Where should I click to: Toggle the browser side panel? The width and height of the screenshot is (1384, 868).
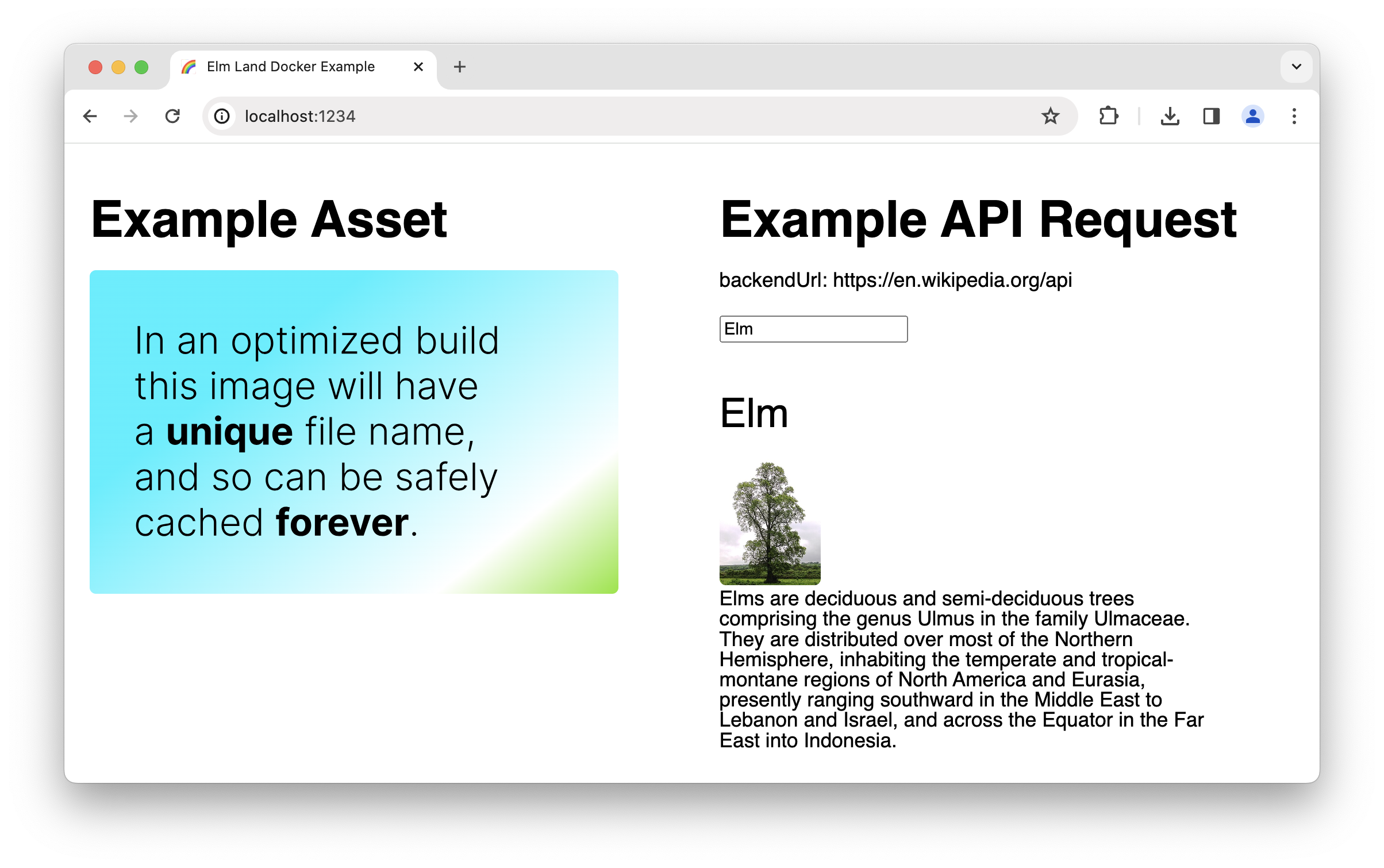pyautogui.click(x=1211, y=117)
